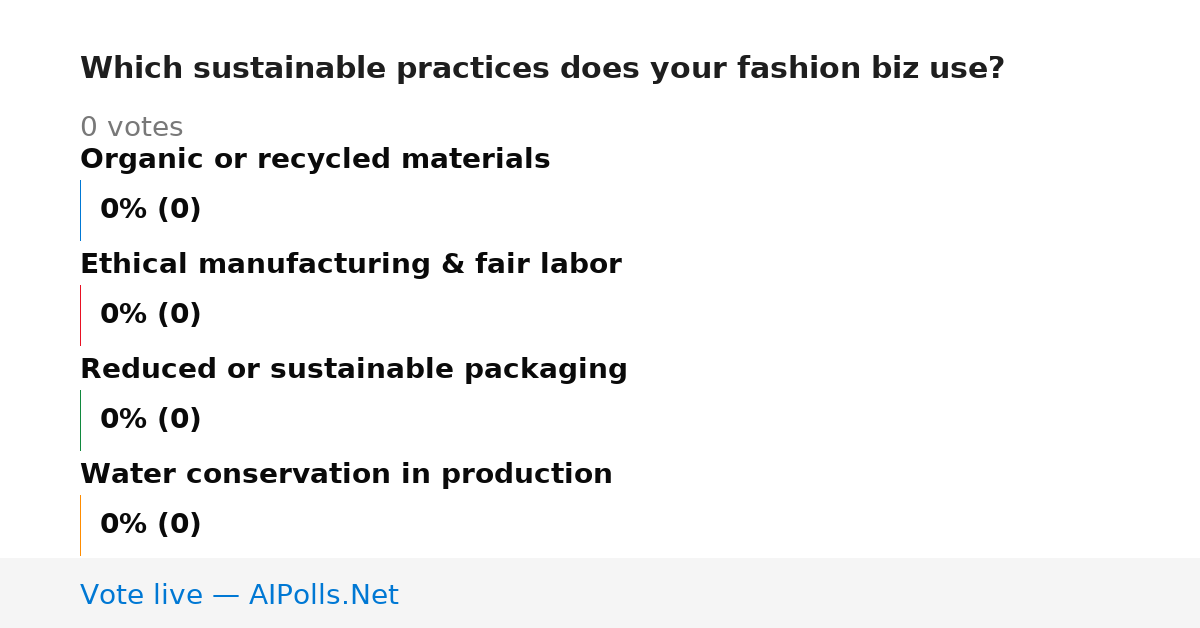Click the "AIPolls.Net" text in the footer
Viewport: 1200px width, 628px height.
[323, 596]
